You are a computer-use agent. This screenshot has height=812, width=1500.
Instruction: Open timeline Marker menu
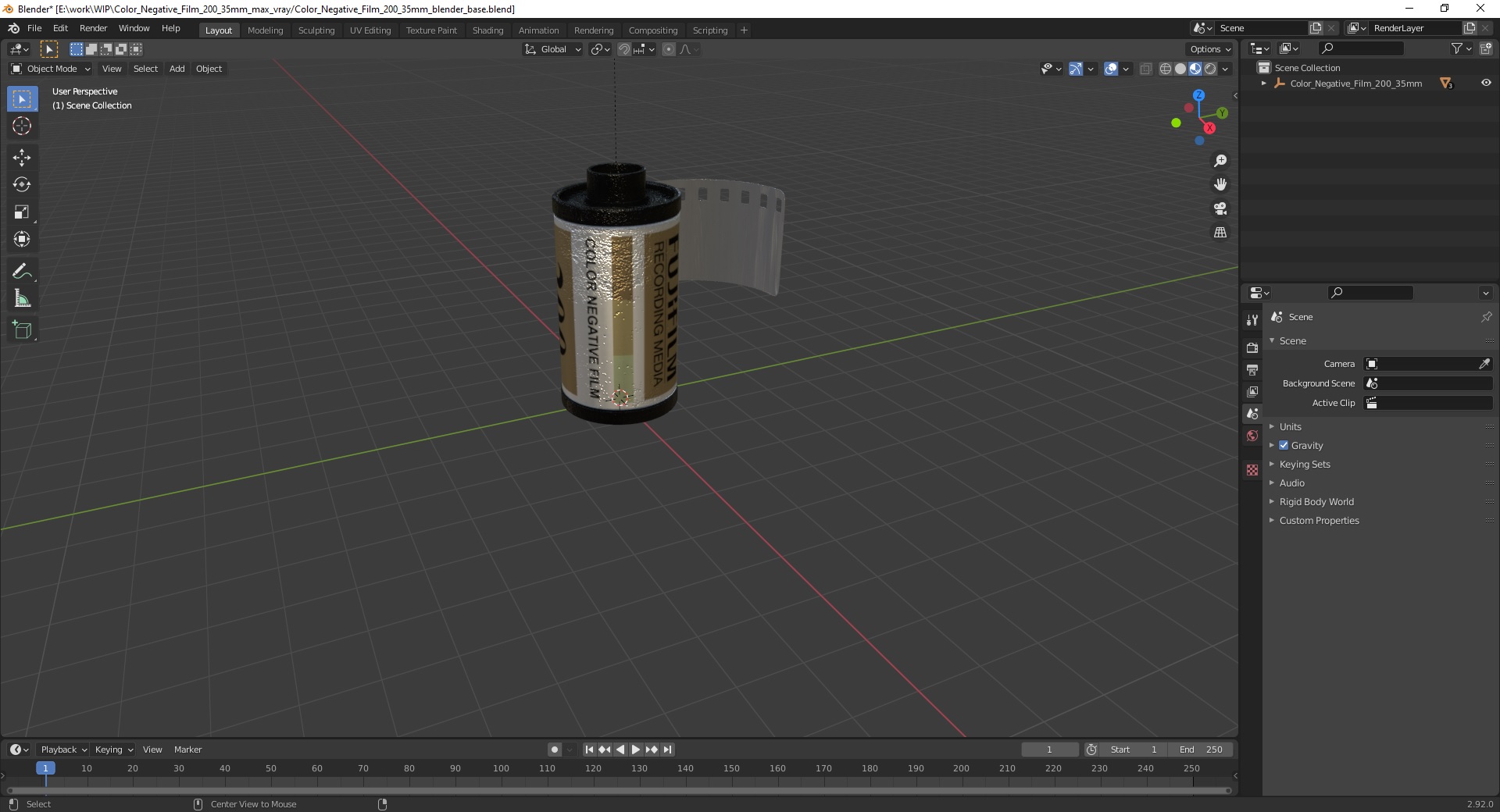[x=187, y=750]
